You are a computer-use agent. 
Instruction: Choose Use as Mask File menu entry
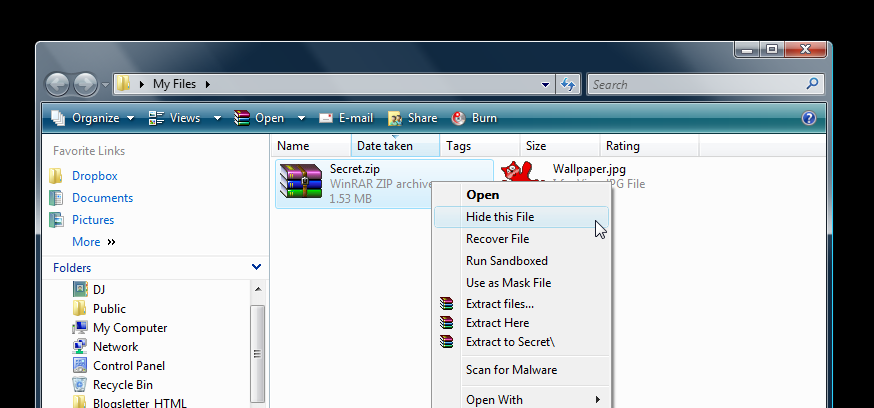[521, 283]
